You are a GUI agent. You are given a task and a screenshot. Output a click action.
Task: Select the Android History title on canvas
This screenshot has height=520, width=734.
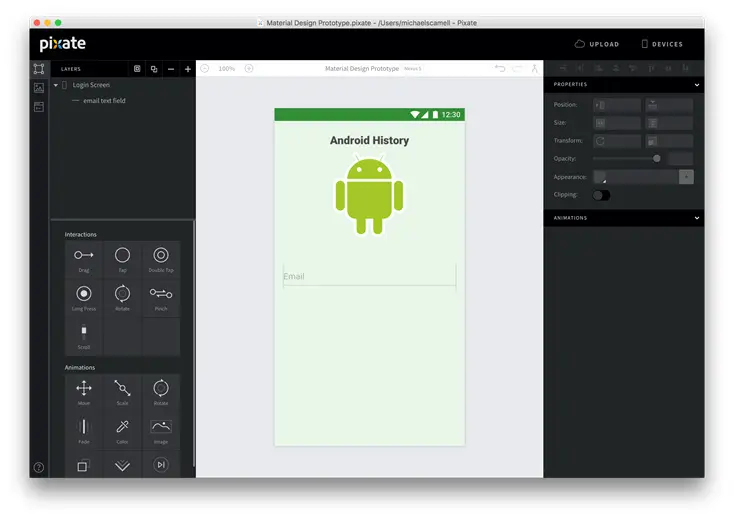369,140
